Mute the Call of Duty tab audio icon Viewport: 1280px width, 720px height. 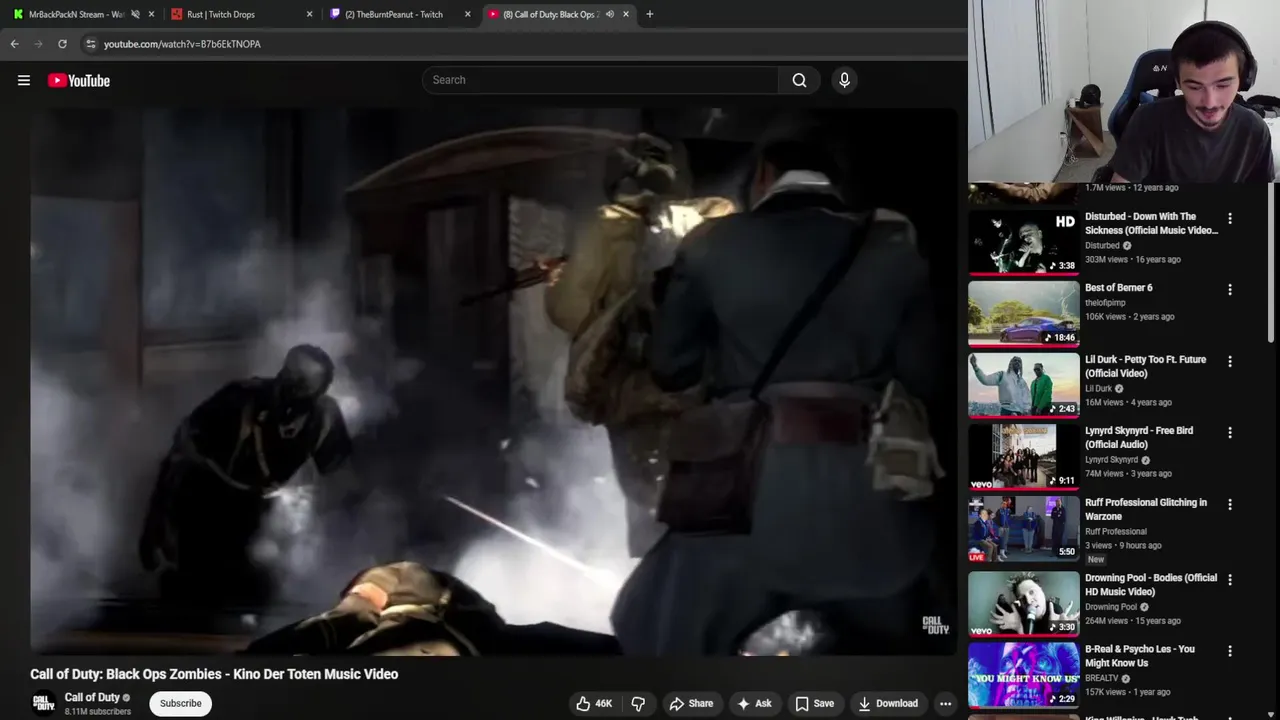tap(609, 14)
